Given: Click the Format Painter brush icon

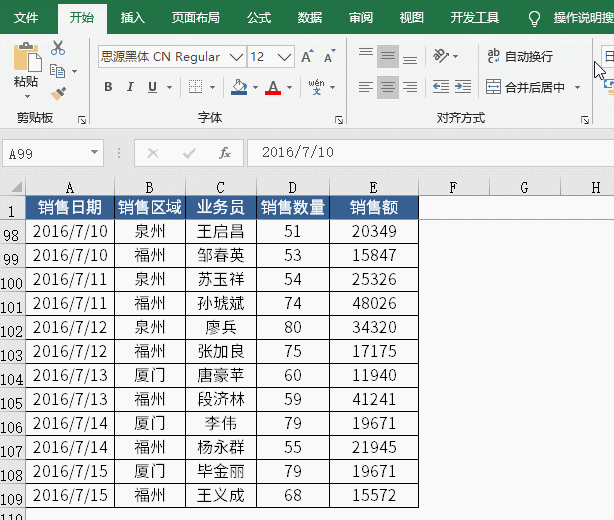Looking at the screenshot, I should point(58,94).
